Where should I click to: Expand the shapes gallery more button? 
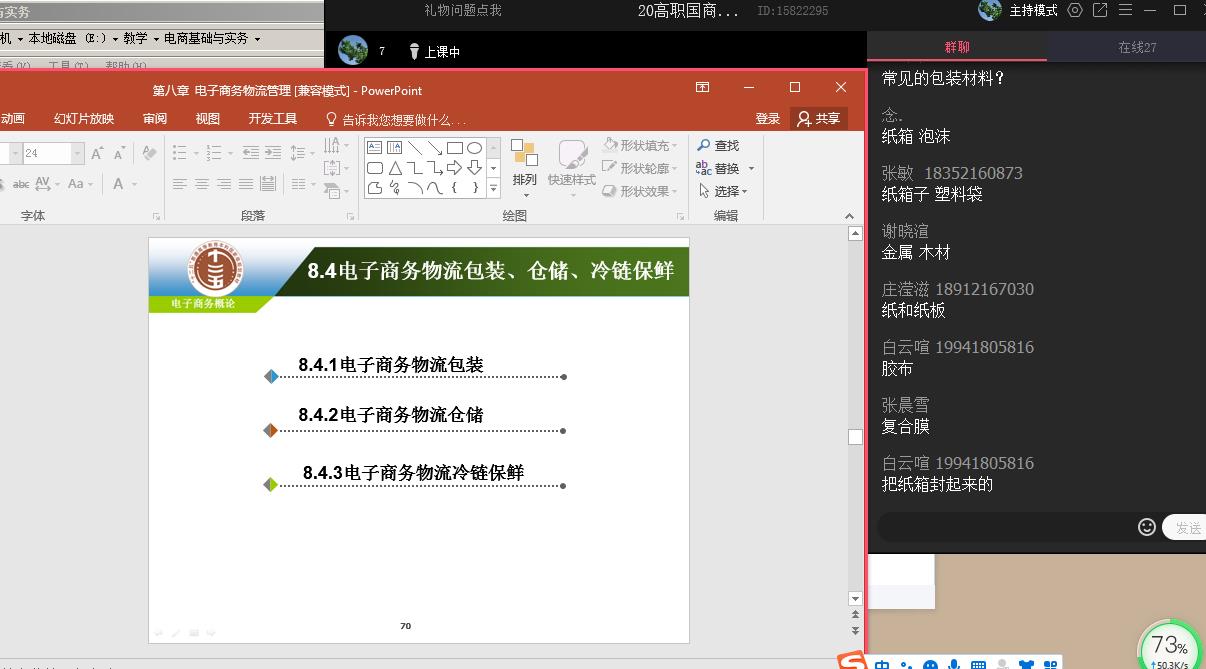click(x=493, y=188)
